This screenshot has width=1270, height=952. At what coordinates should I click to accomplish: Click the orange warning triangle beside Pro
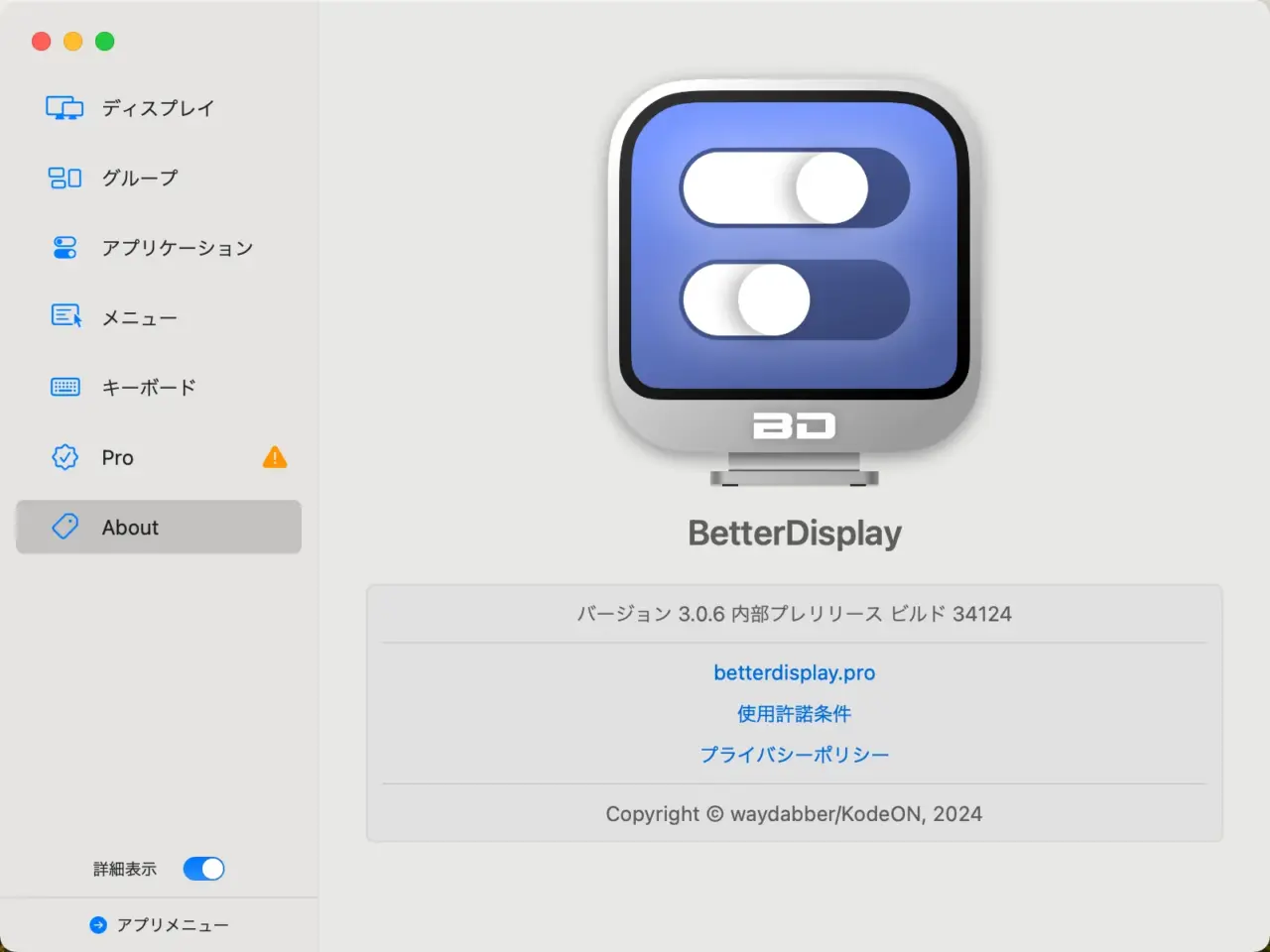pos(275,457)
